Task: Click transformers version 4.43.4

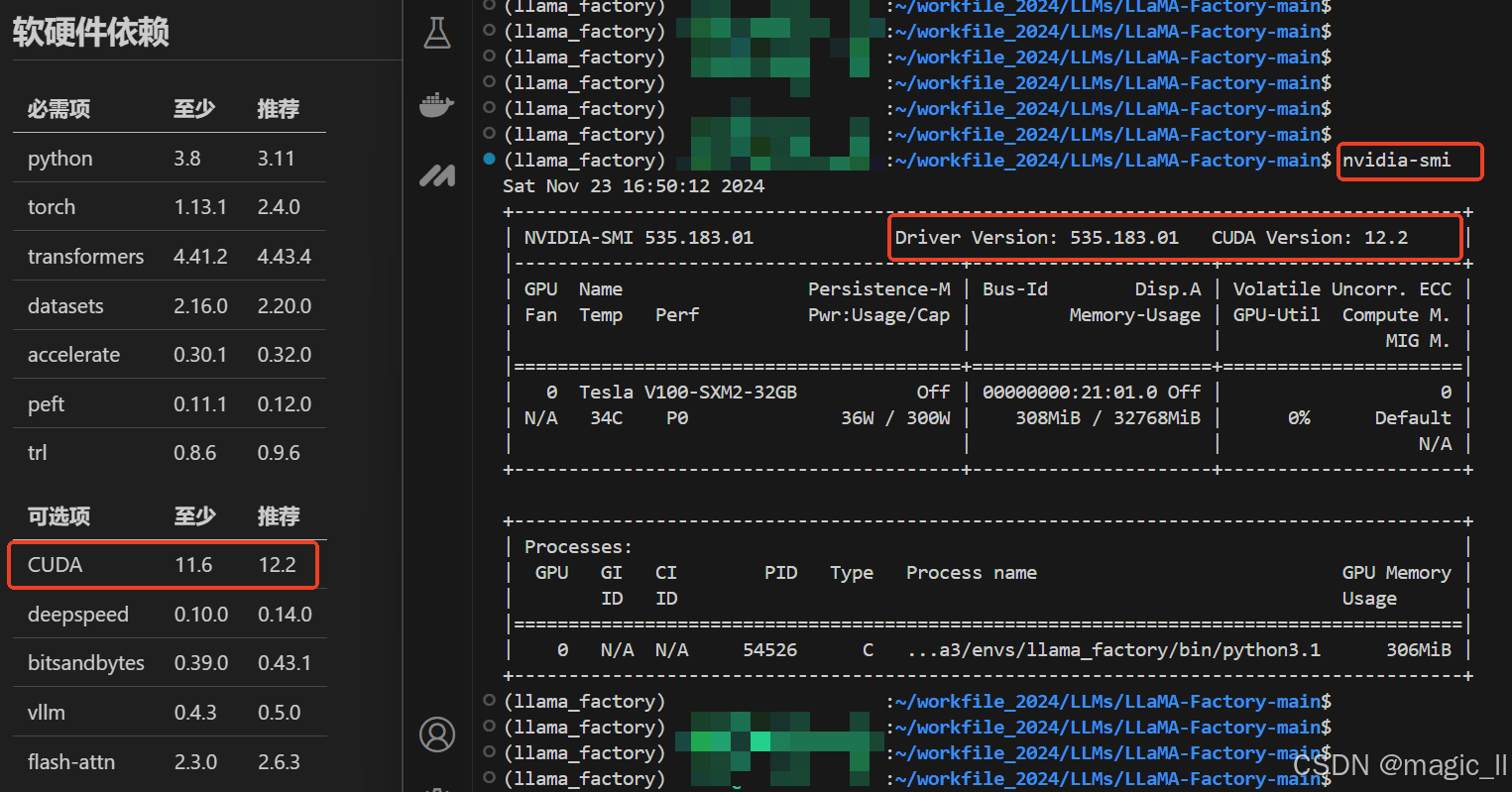Action: click(285, 257)
